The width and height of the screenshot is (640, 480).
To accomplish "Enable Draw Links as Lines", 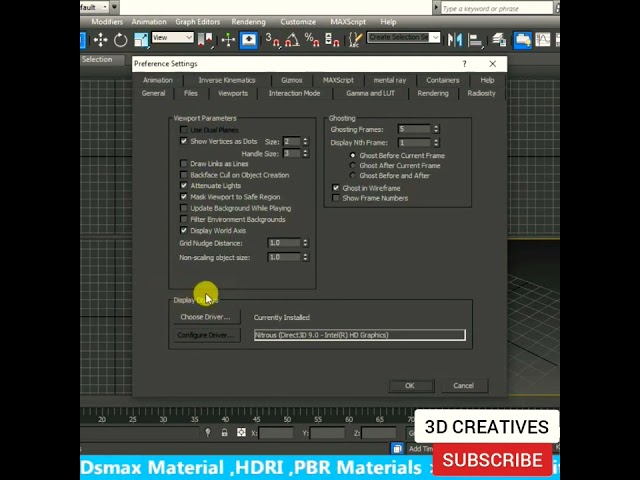I will pos(184,164).
